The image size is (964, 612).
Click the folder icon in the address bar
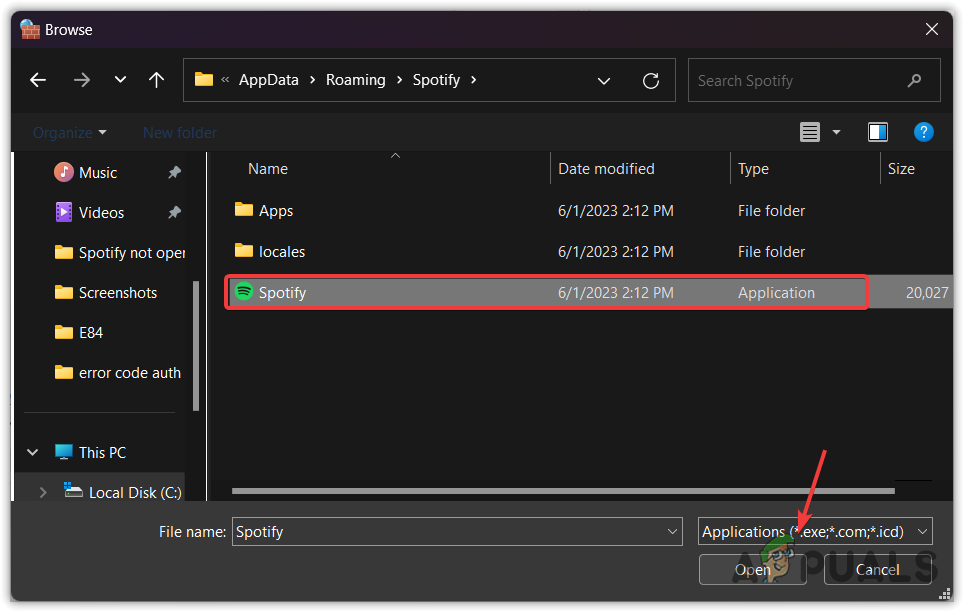point(203,79)
